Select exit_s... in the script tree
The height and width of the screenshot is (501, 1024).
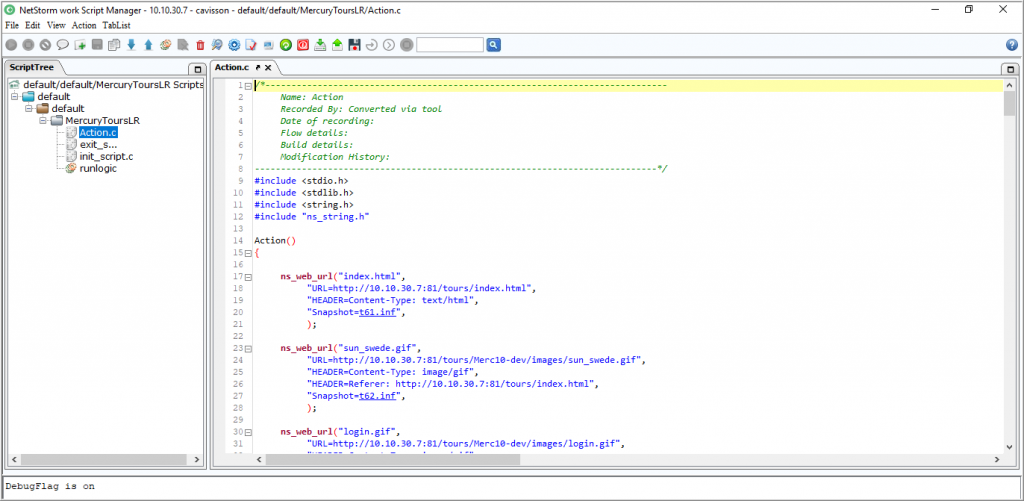tap(98, 144)
